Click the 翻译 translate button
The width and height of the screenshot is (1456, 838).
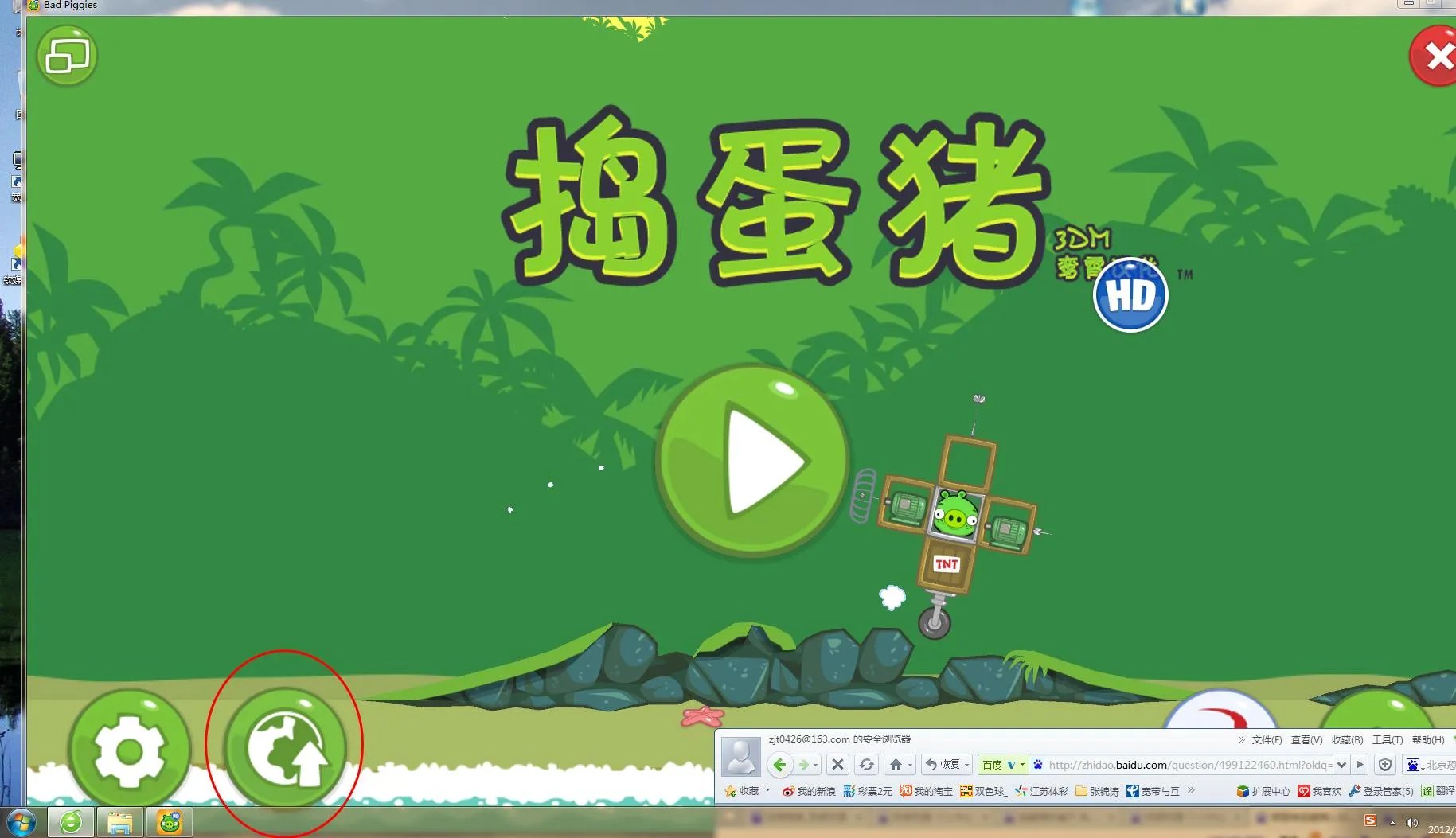1438,791
